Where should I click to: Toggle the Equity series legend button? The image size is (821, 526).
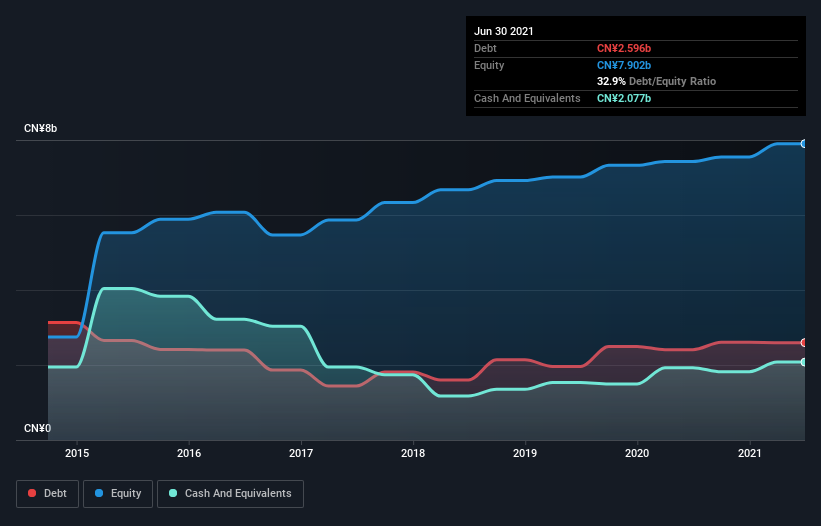tap(118, 494)
